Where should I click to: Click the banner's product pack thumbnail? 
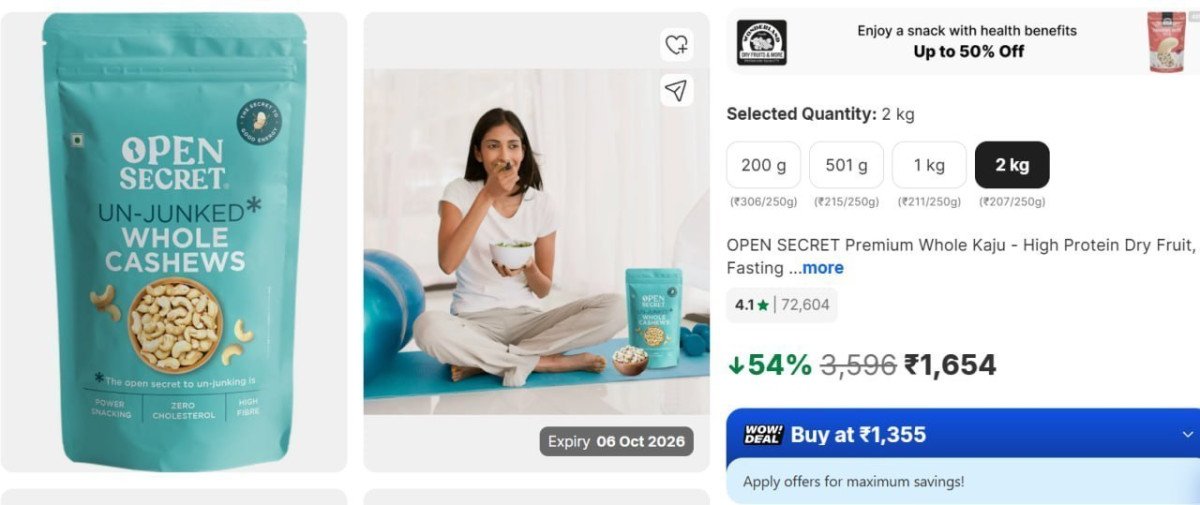point(1166,42)
